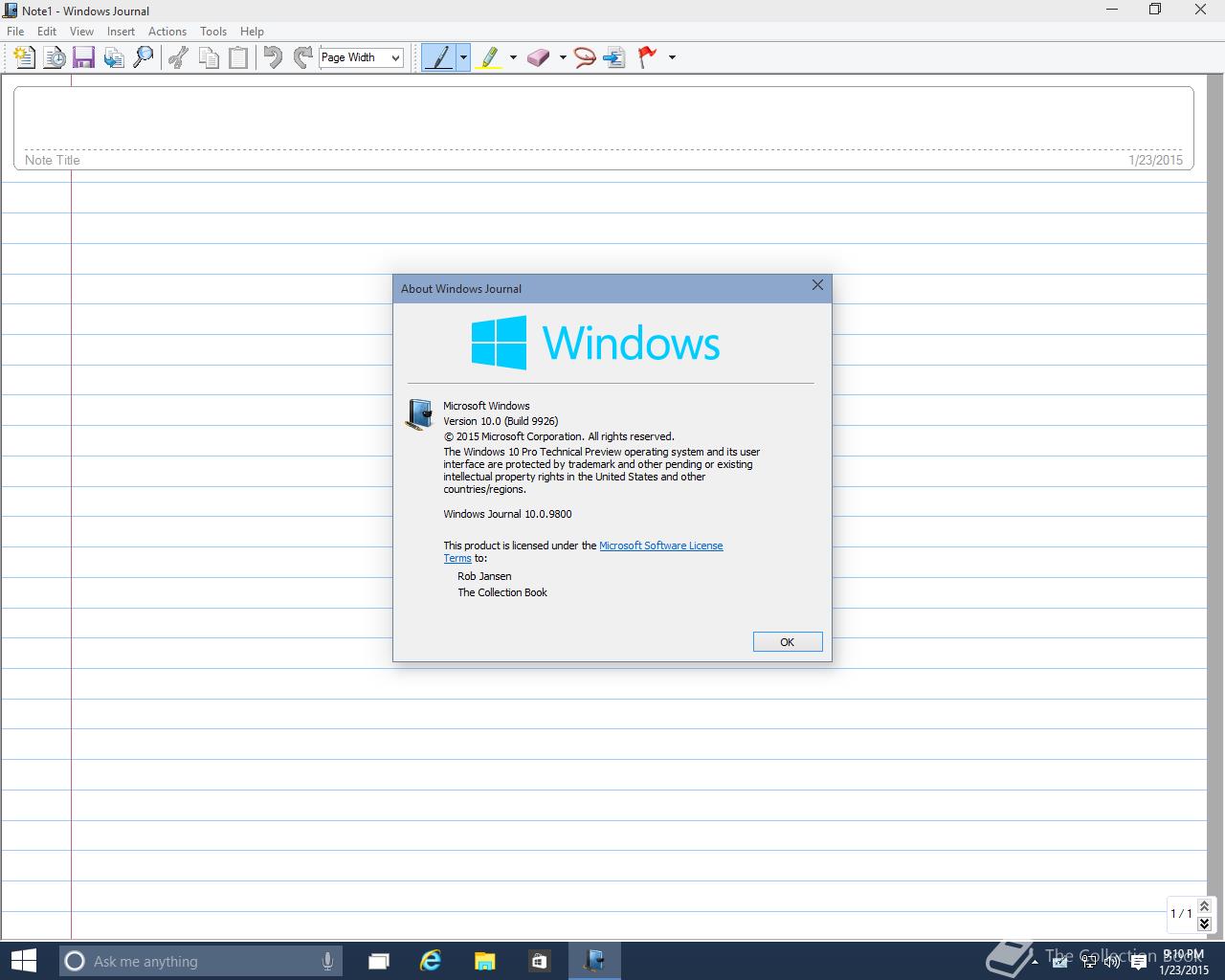Click the 1/23/2015 date in note header
The width and height of the screenshot is (1225, 980).
[x=1155, y=160]
